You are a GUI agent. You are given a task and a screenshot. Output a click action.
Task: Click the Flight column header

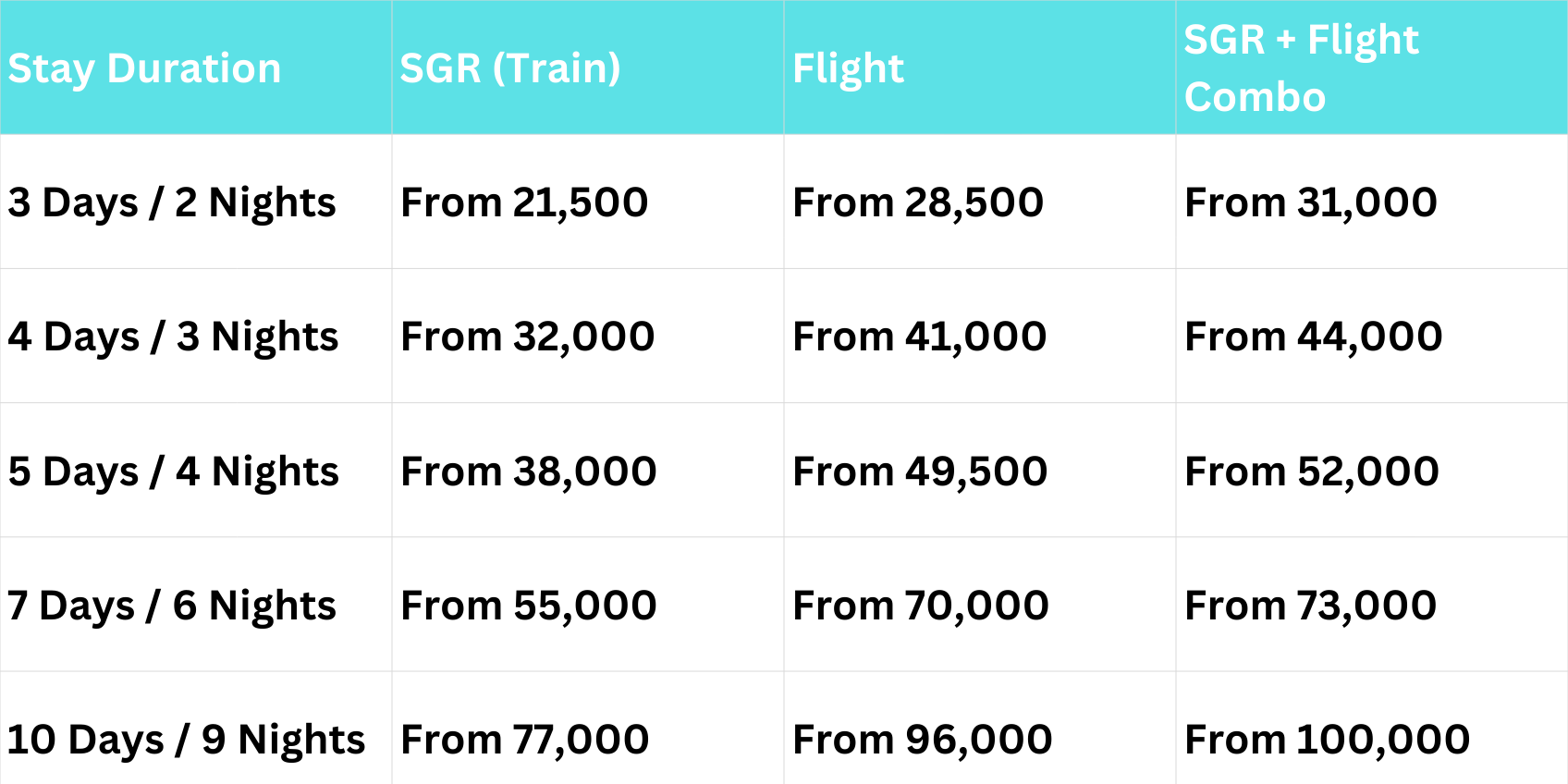pos(848,68)
